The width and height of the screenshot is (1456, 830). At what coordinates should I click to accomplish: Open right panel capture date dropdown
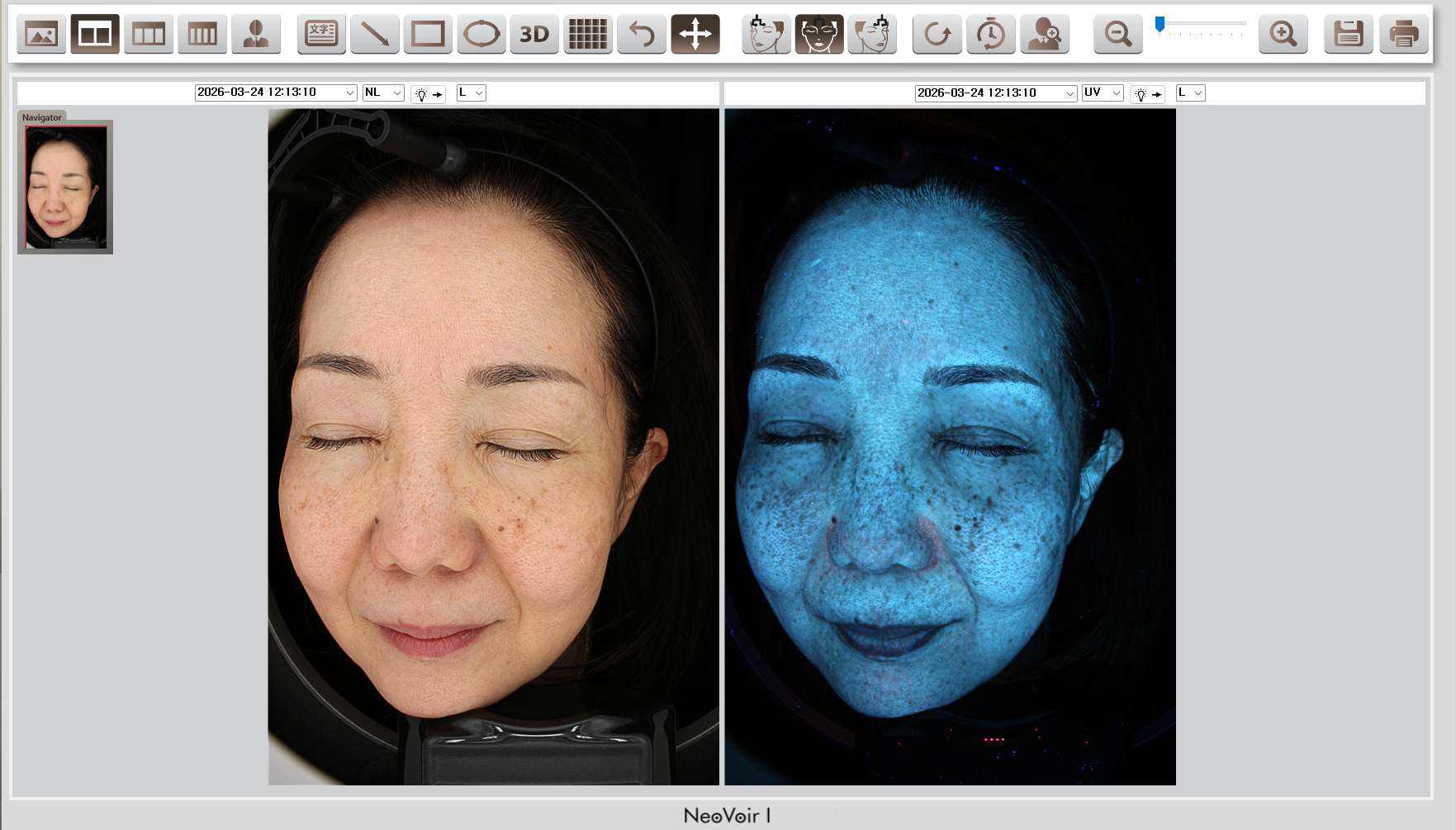pos(996,92)
